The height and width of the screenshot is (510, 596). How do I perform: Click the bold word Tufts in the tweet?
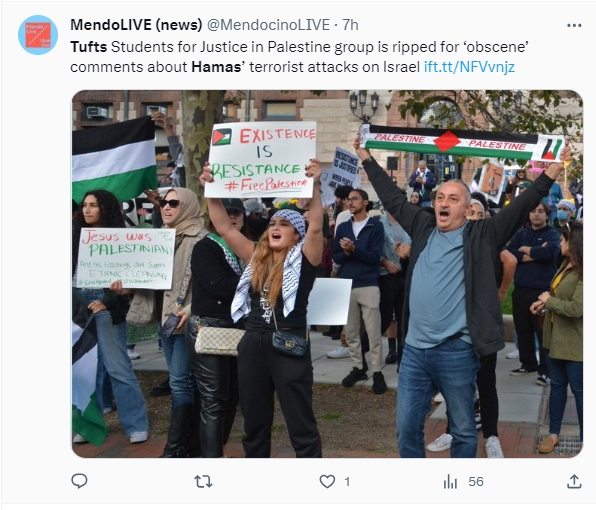point(89,47)
